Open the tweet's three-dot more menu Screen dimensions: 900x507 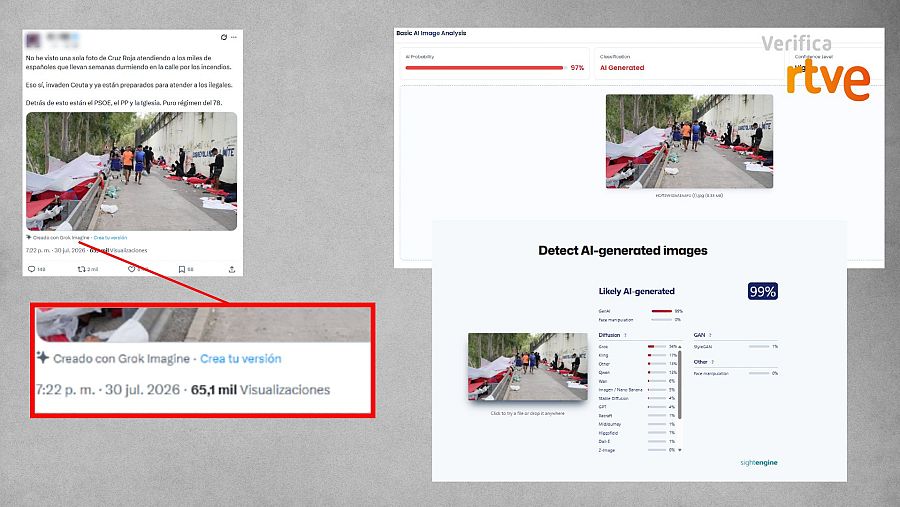point(234,37)
